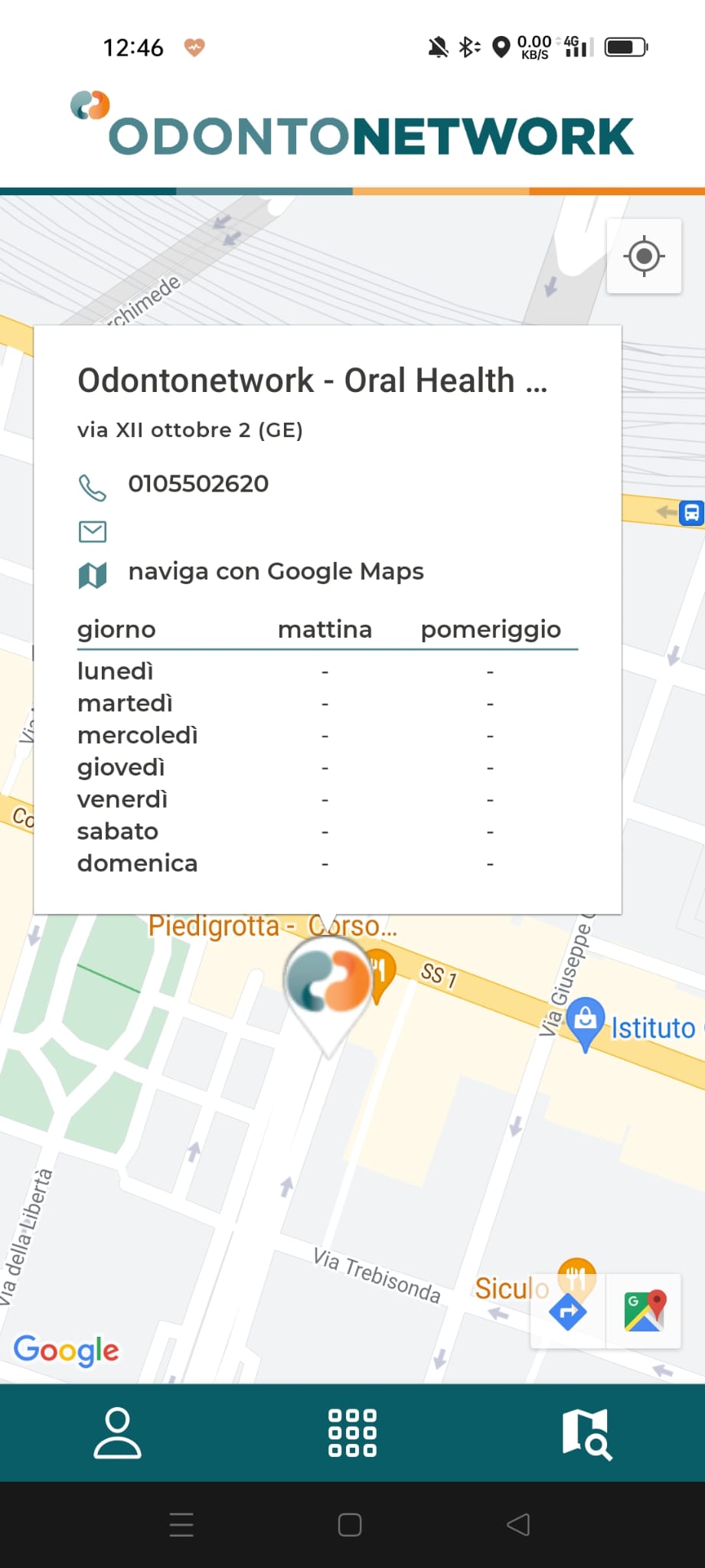The height and width of the screenshot is (1568, 705).
Task: Tap the pomeriggio column header
Action: [x=491, y=630]
